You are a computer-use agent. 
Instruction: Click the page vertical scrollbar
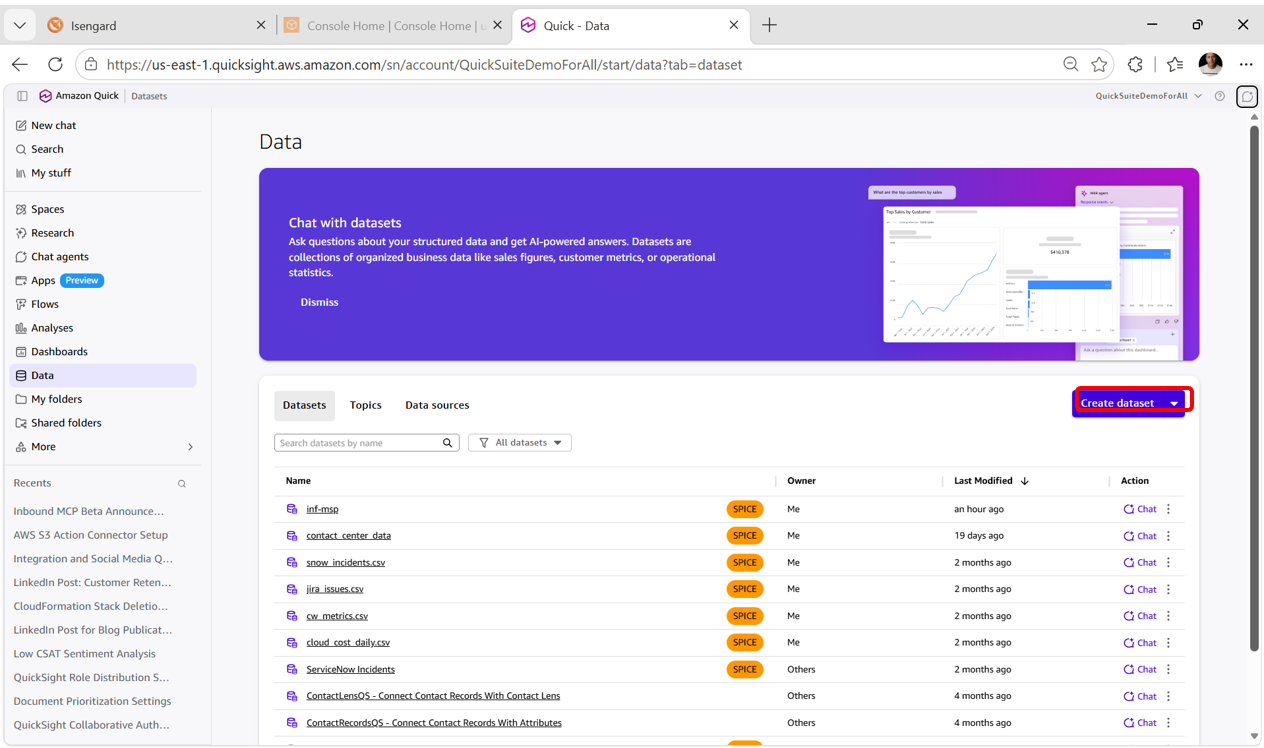click(1254, 388)
